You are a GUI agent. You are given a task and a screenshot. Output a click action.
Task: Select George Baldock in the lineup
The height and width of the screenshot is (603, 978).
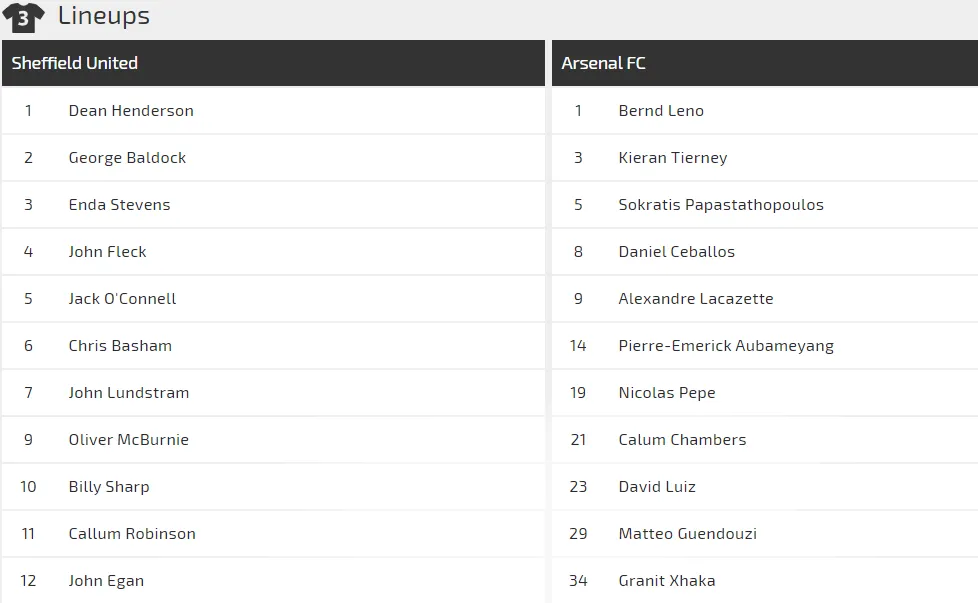pyautogui.click(x=127, y=158)
